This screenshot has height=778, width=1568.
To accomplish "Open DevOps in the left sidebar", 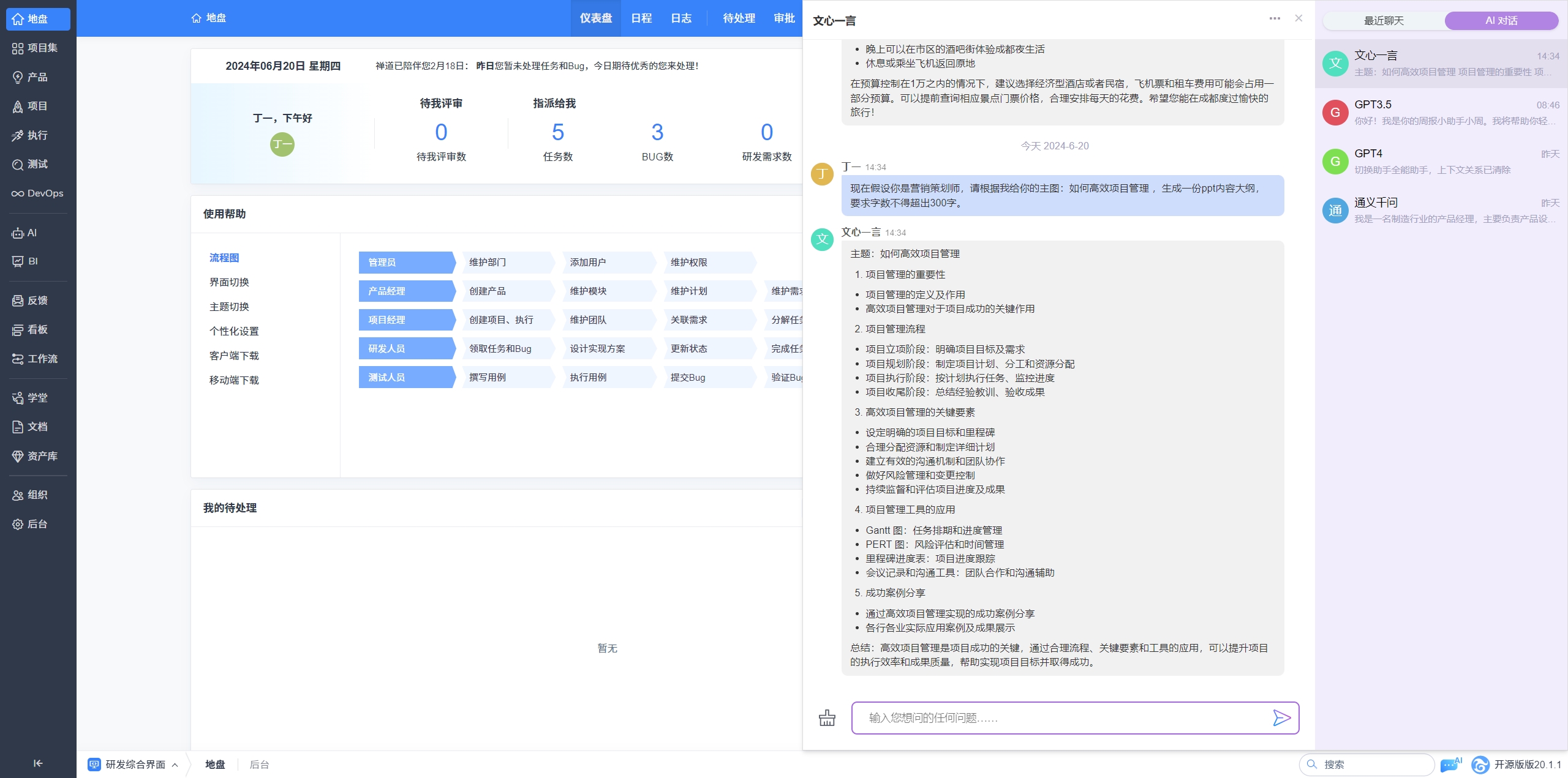I will [x=38, y=193].
